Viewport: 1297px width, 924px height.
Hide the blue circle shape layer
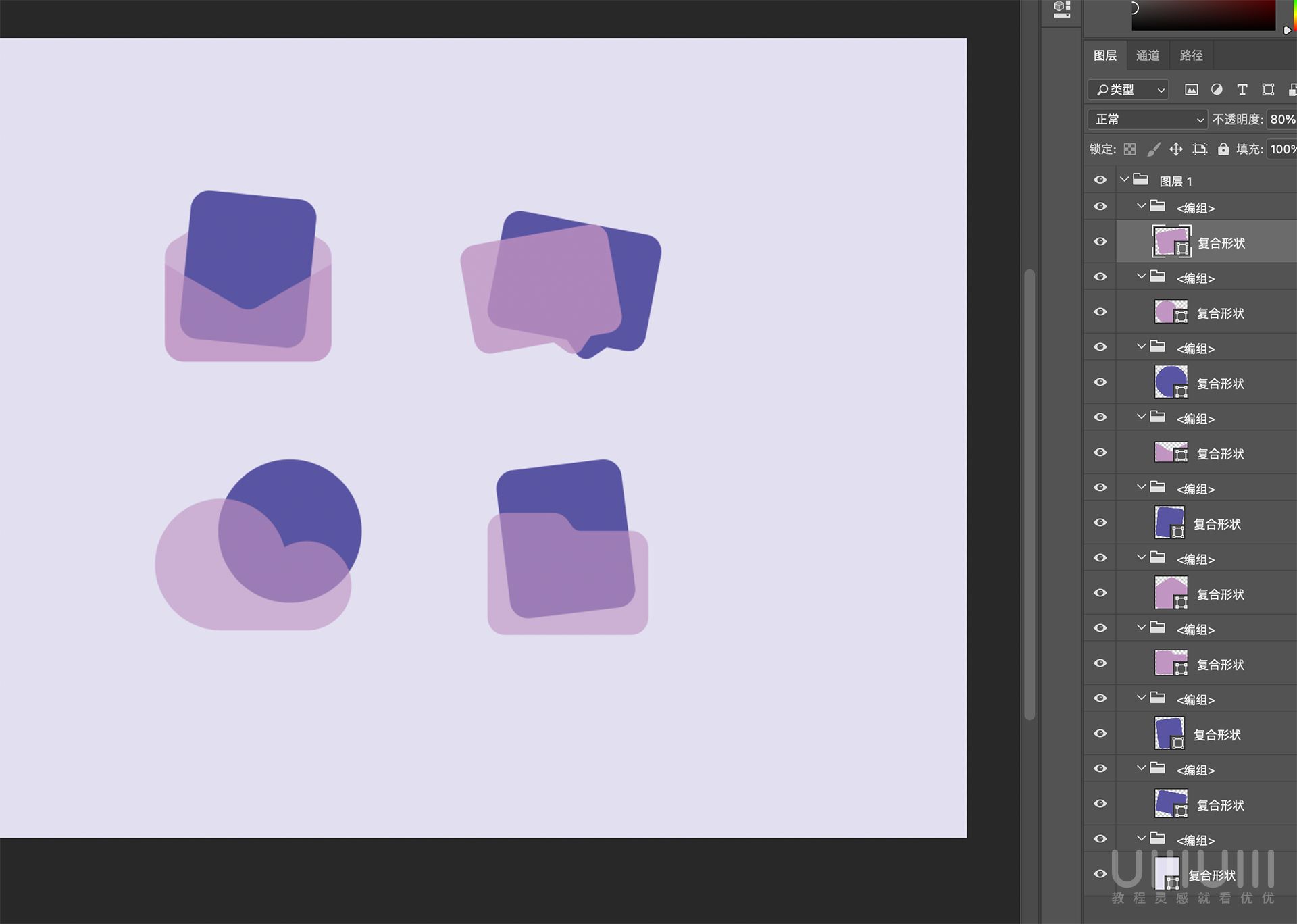click(x=1100, y=382)
